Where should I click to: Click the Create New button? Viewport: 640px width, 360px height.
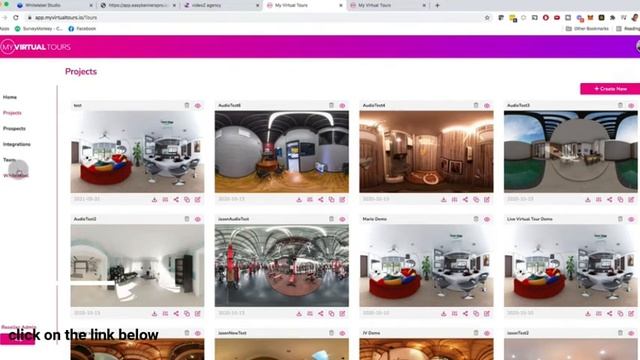610,89
